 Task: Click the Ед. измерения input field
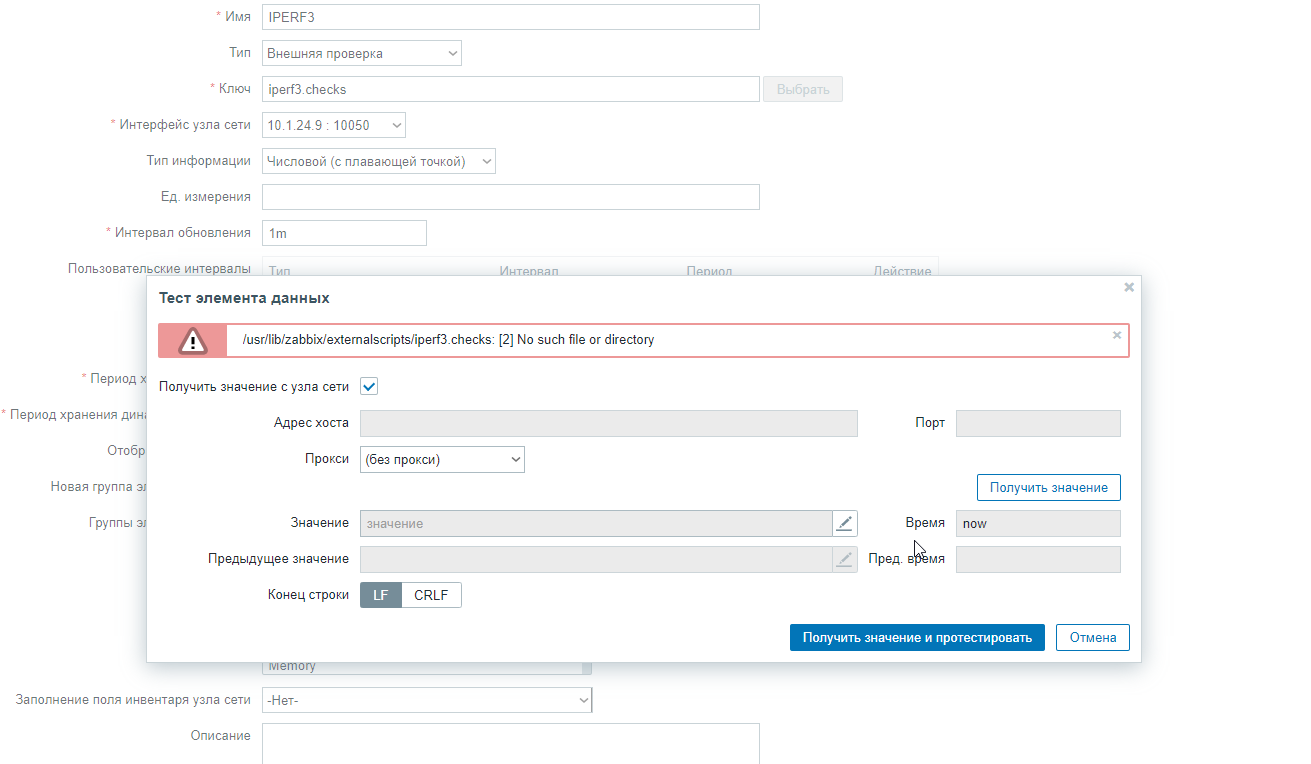[x=510, y=197]
